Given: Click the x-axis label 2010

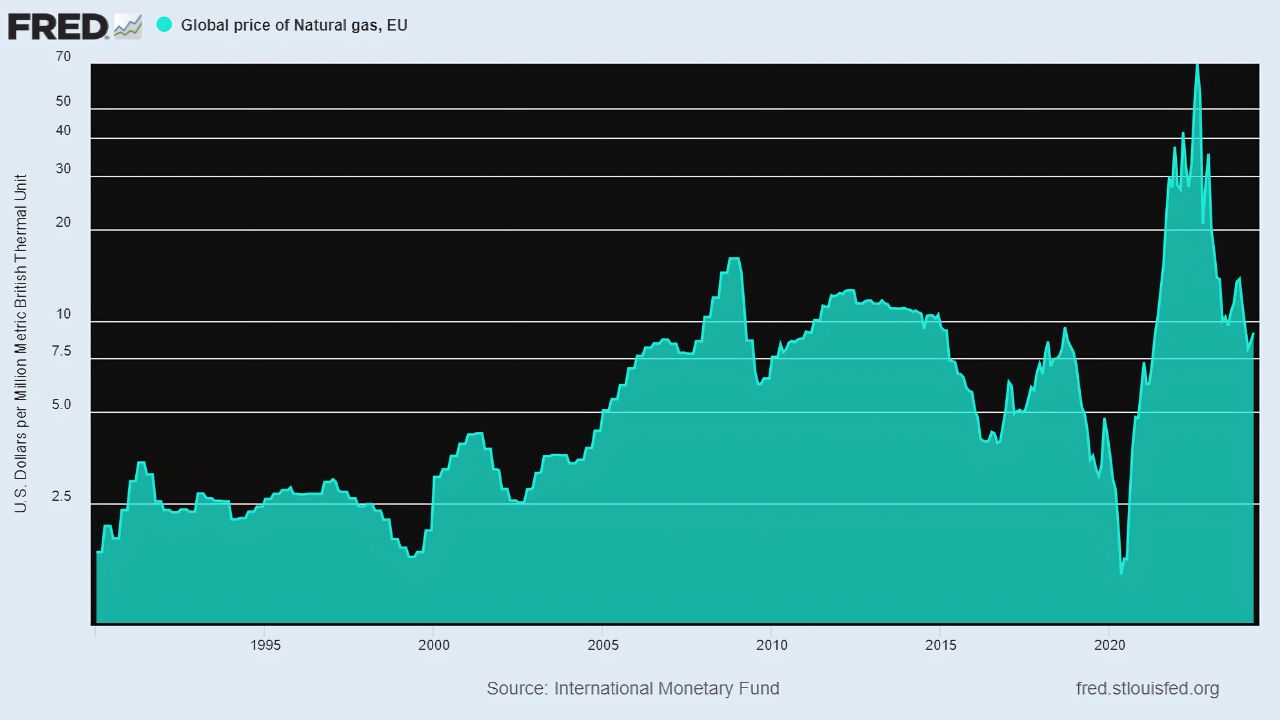Looking at the screenshot, I should coord(771,645).
